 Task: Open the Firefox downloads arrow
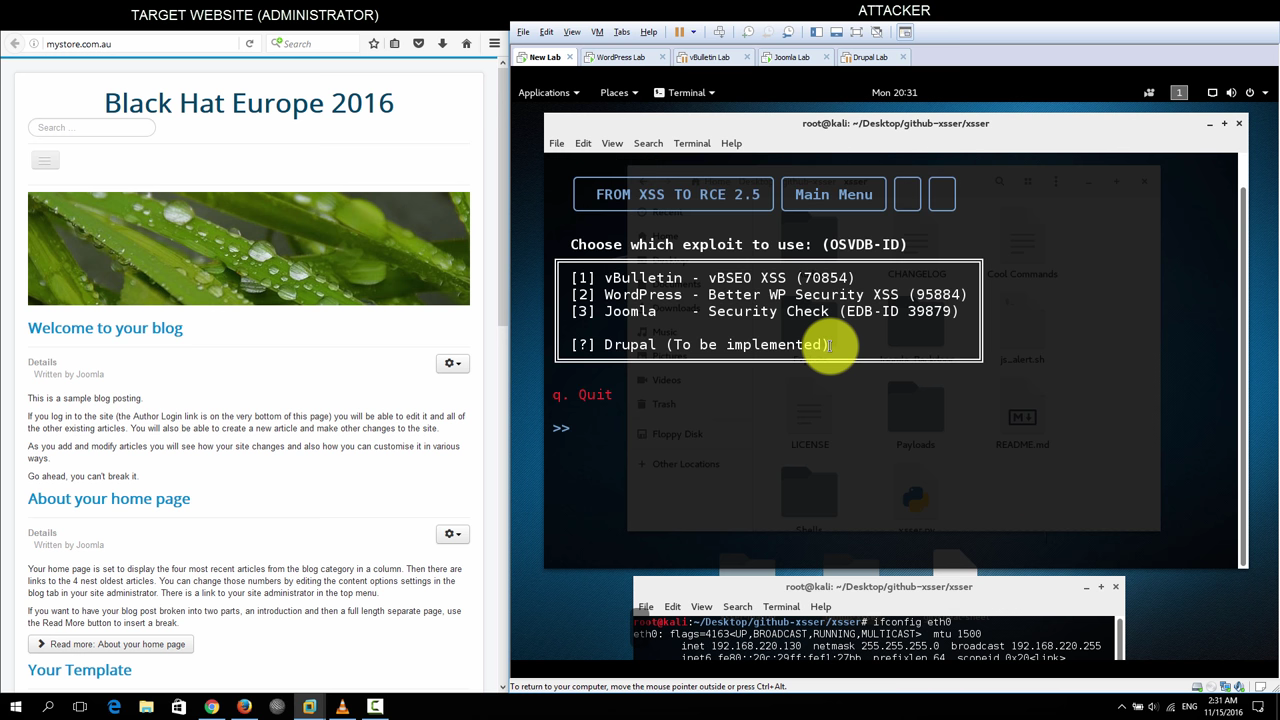pyautogui.click(x=442, y=44)
